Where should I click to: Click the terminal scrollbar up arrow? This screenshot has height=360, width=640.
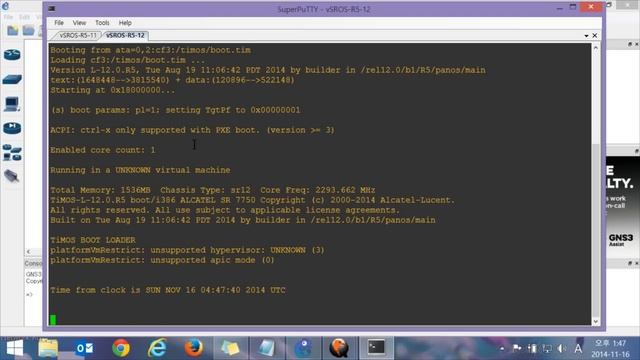click(x=596, y=48)
